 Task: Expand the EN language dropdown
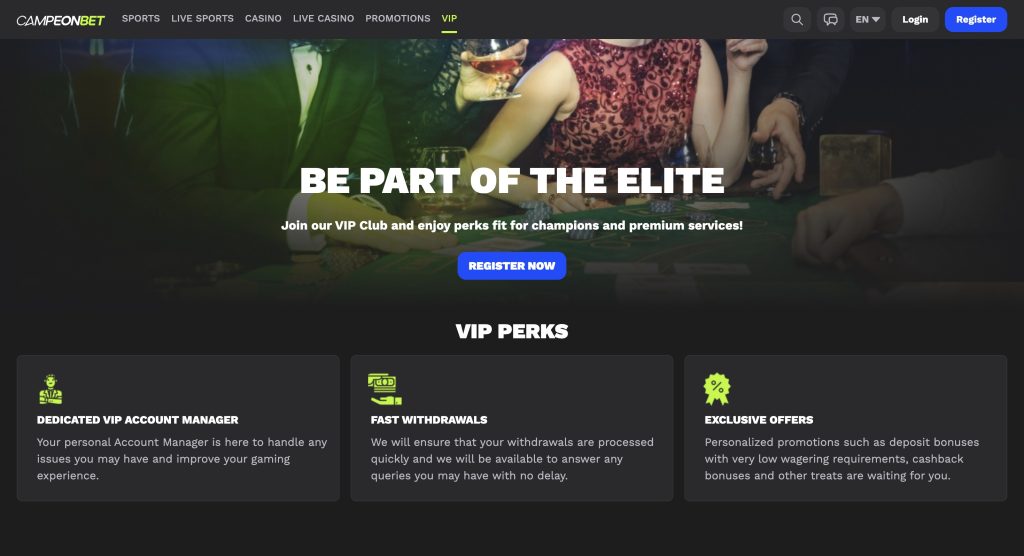point(867,20)
